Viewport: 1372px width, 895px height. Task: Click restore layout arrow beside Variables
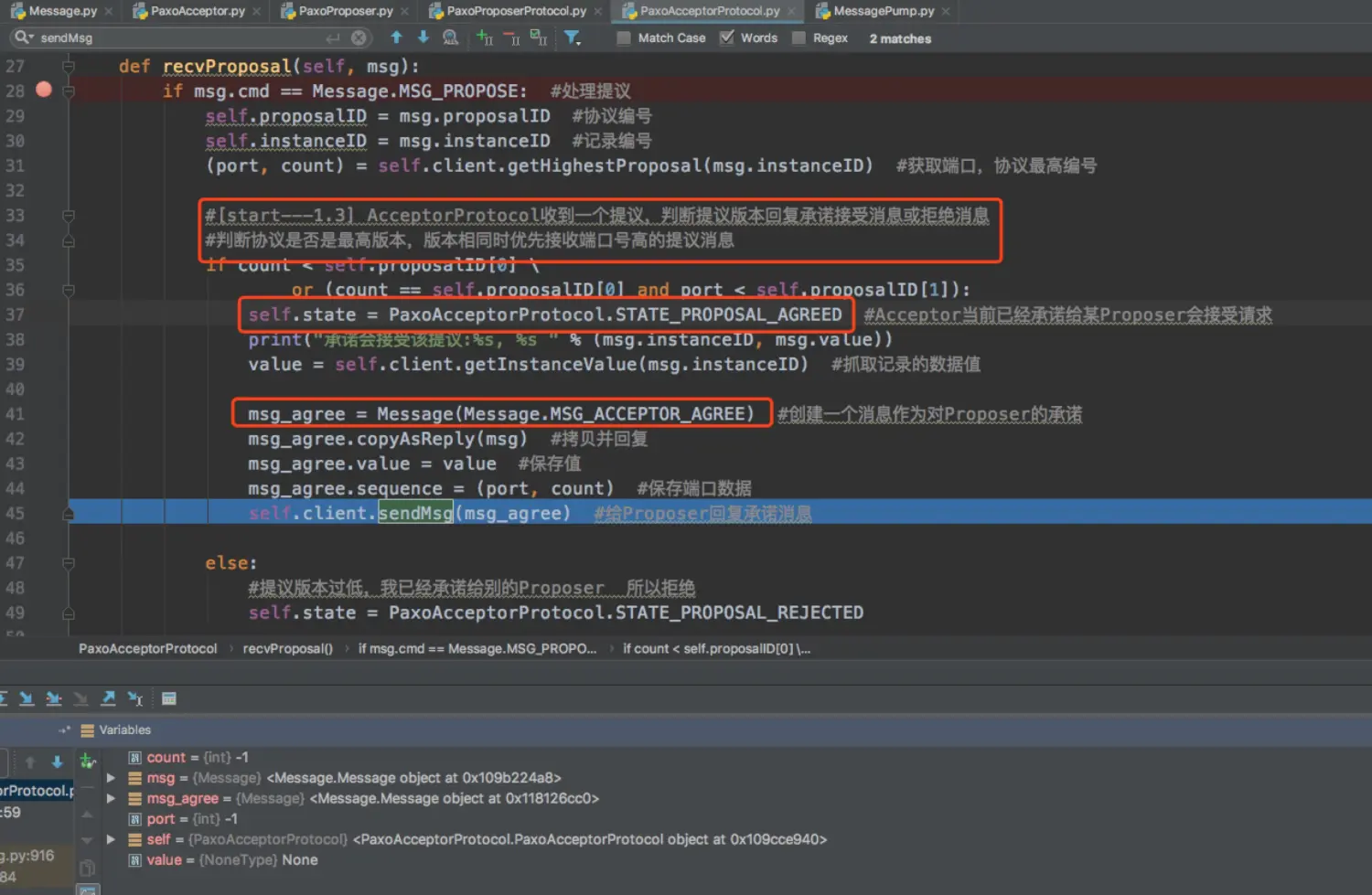point(64,730)
